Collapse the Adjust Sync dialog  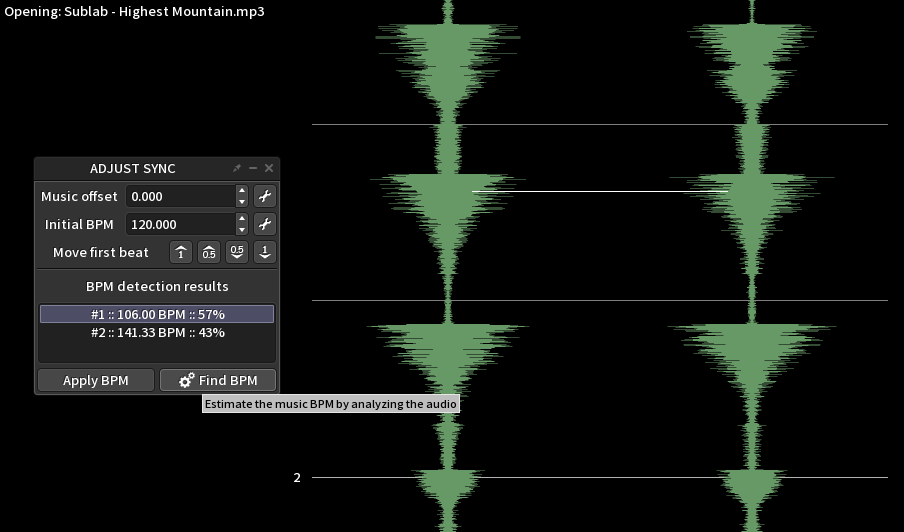[x=253, y=169]
